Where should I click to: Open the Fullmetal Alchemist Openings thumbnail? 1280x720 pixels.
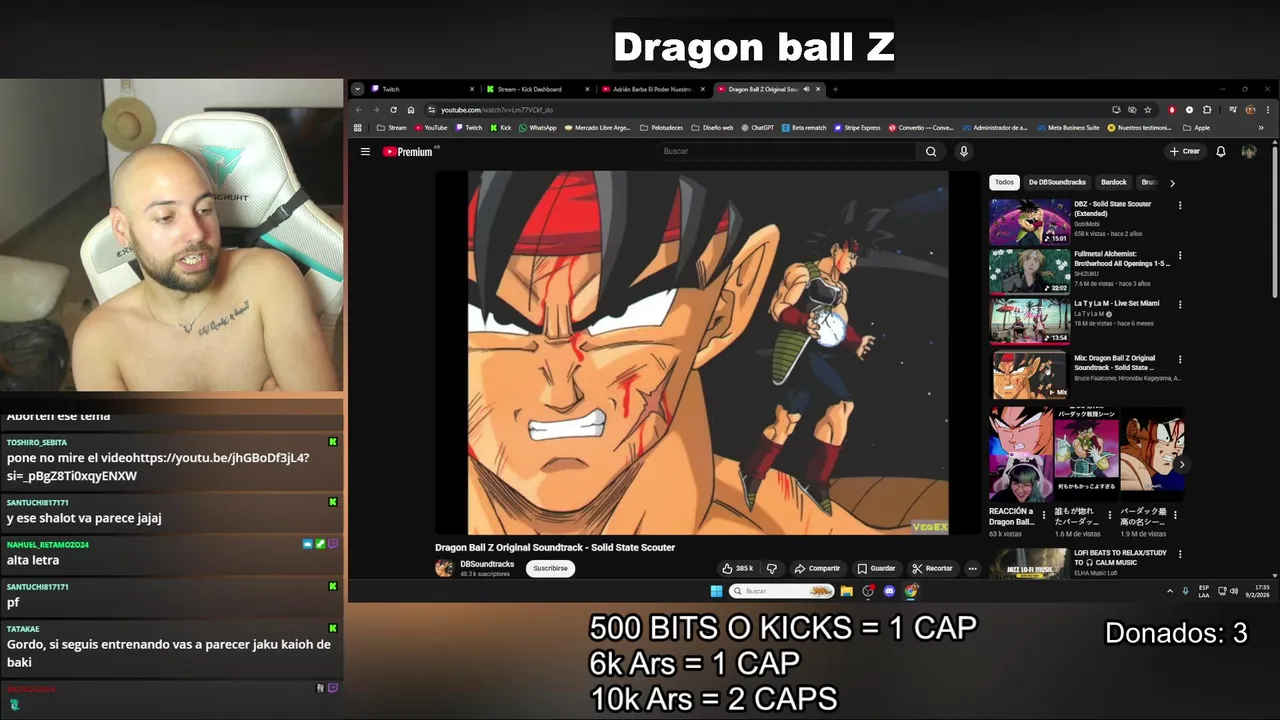coord(1030,272)
